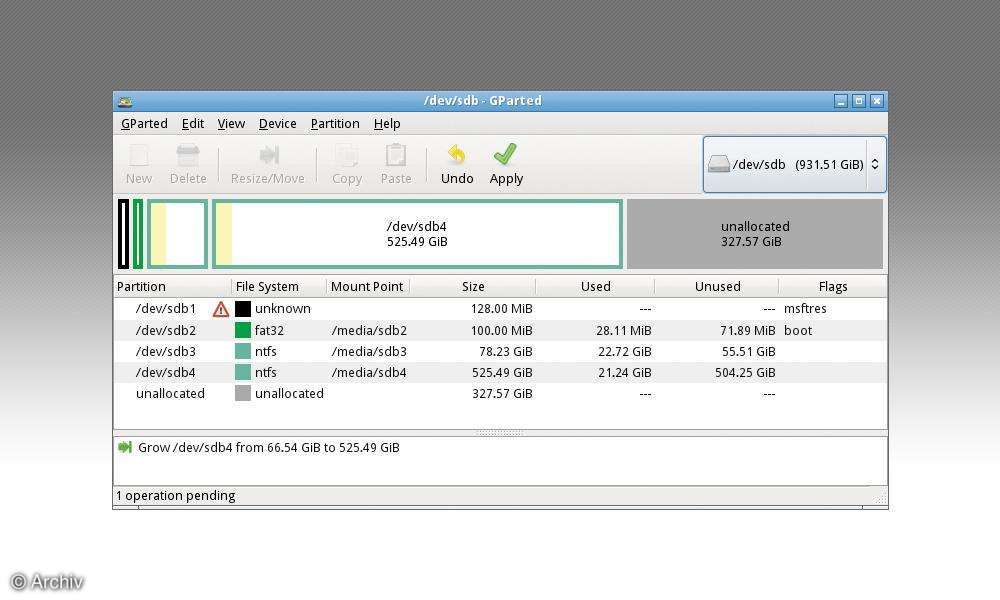Screen dimensions: 1000x600
Task: Click the warning icon next to /dev/sdb1
Action: pos(219,309)
